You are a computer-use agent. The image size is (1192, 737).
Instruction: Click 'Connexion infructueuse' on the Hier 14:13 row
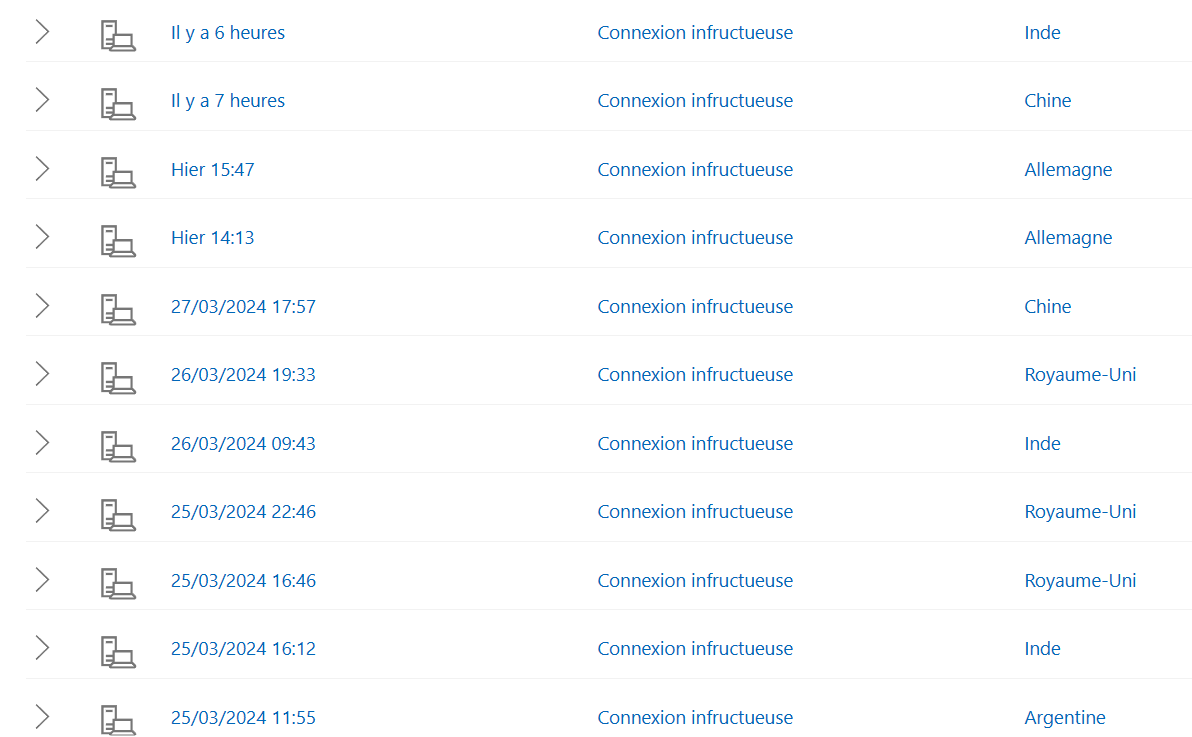pyautogui.click(x=695, y=238)
